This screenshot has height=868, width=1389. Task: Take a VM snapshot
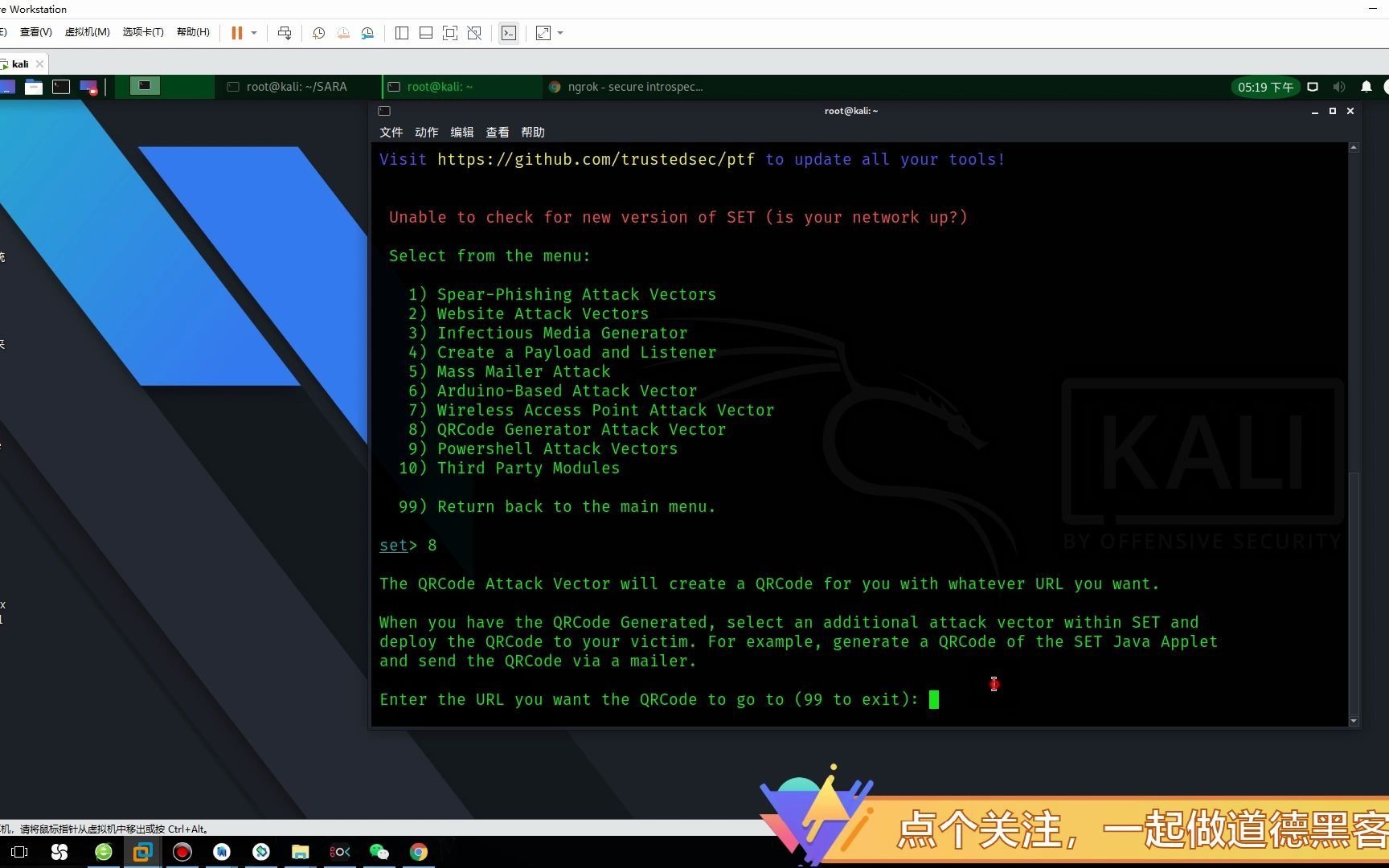(319, 33)
